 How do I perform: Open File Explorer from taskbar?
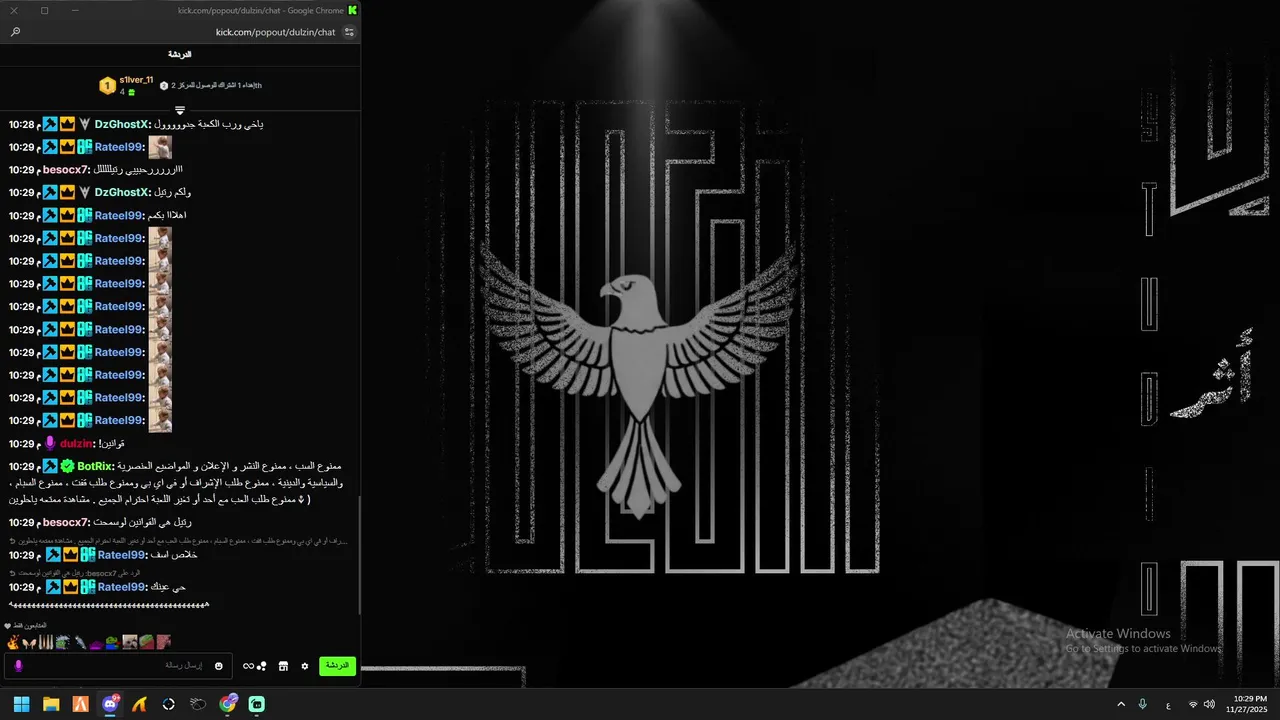(x=51, y=704)
